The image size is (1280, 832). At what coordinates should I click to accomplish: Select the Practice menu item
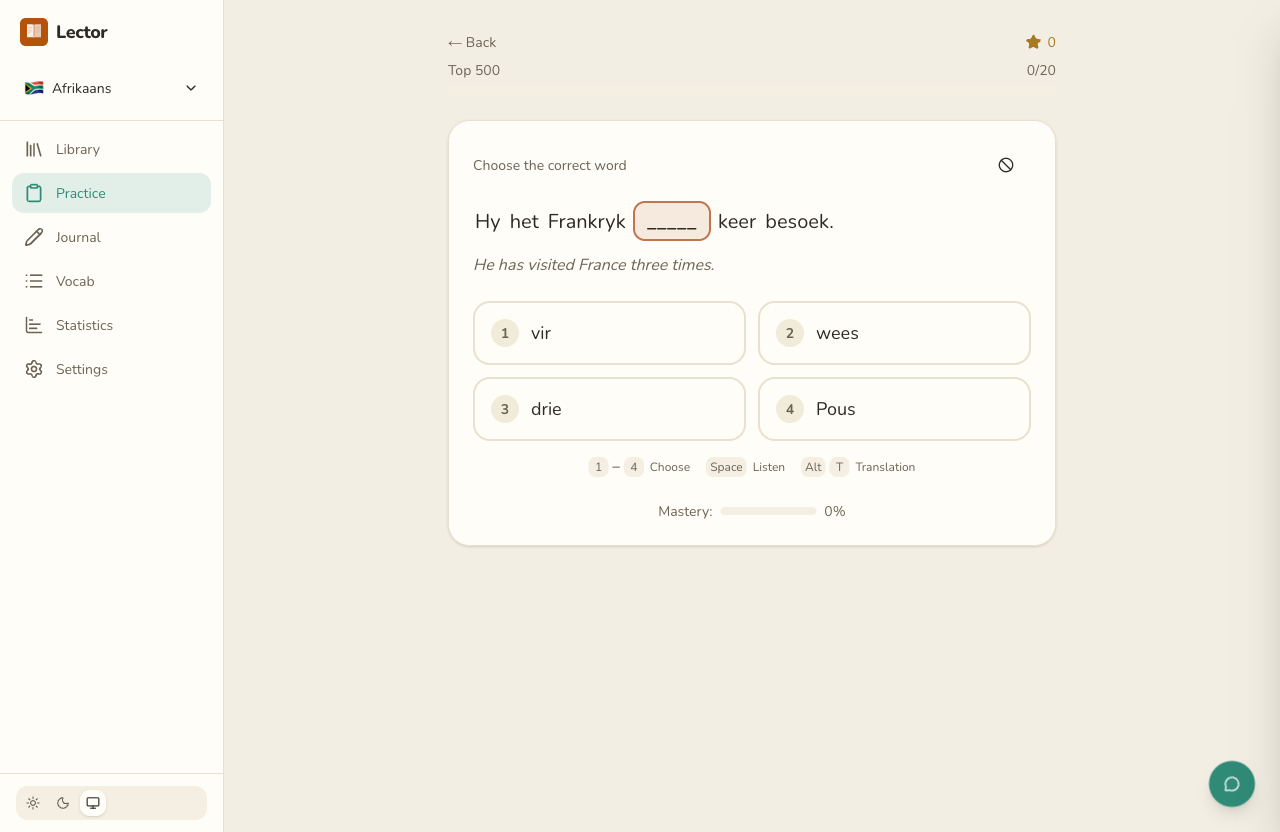(x=111, y=193)
